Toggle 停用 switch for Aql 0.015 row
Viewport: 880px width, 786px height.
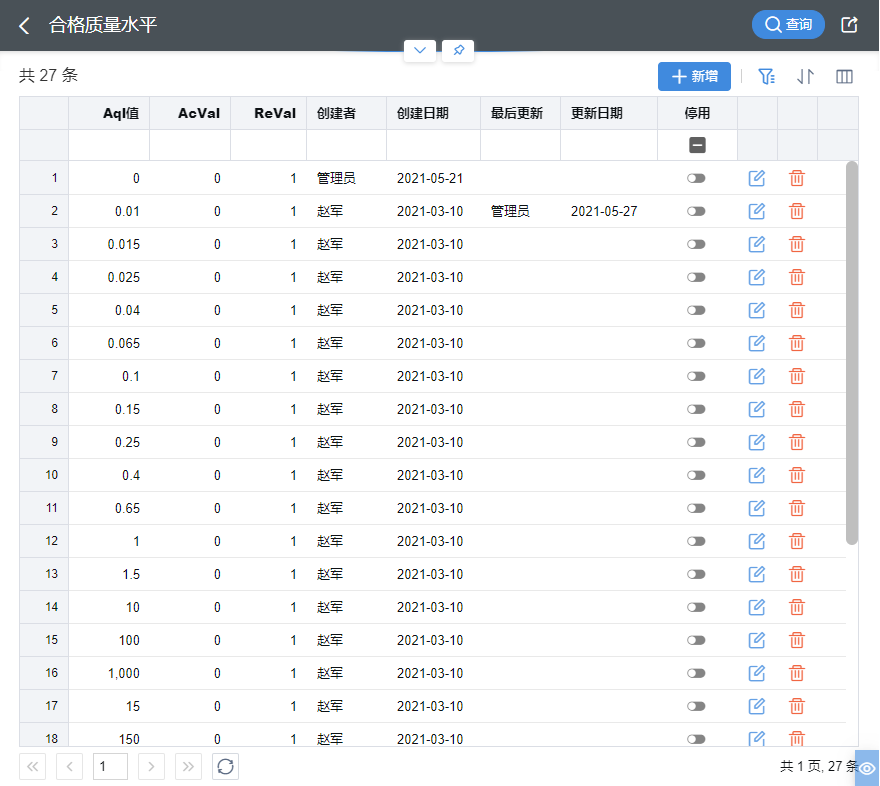click(x=696, y=245)
